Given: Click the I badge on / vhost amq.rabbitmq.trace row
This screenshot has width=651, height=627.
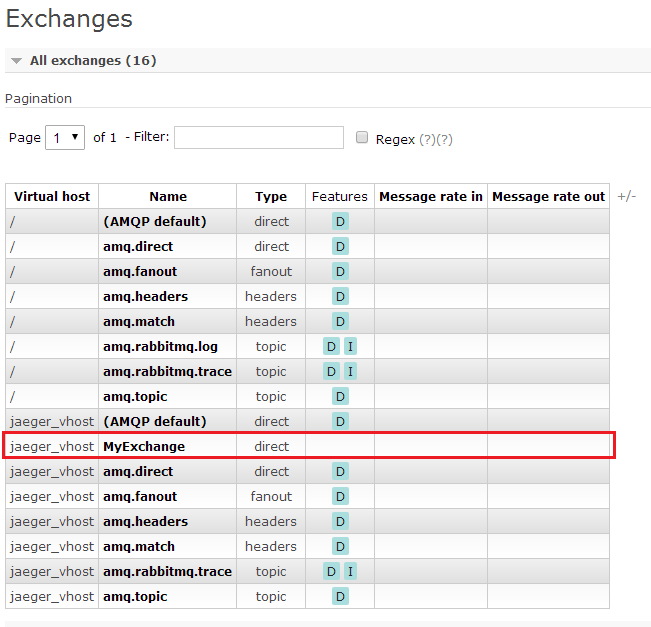Looking at the screenshot, I should [350, 371].
